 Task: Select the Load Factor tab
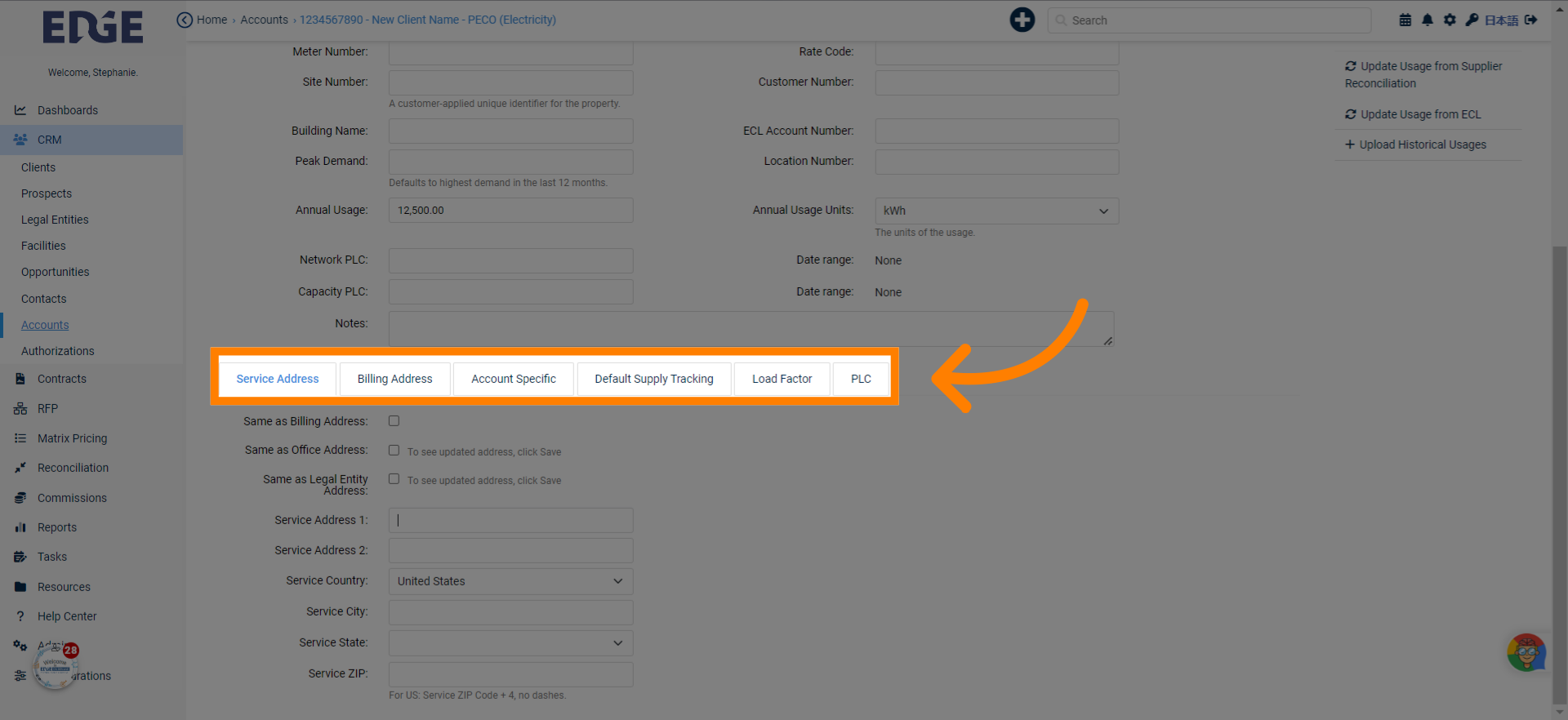point(782,379)
